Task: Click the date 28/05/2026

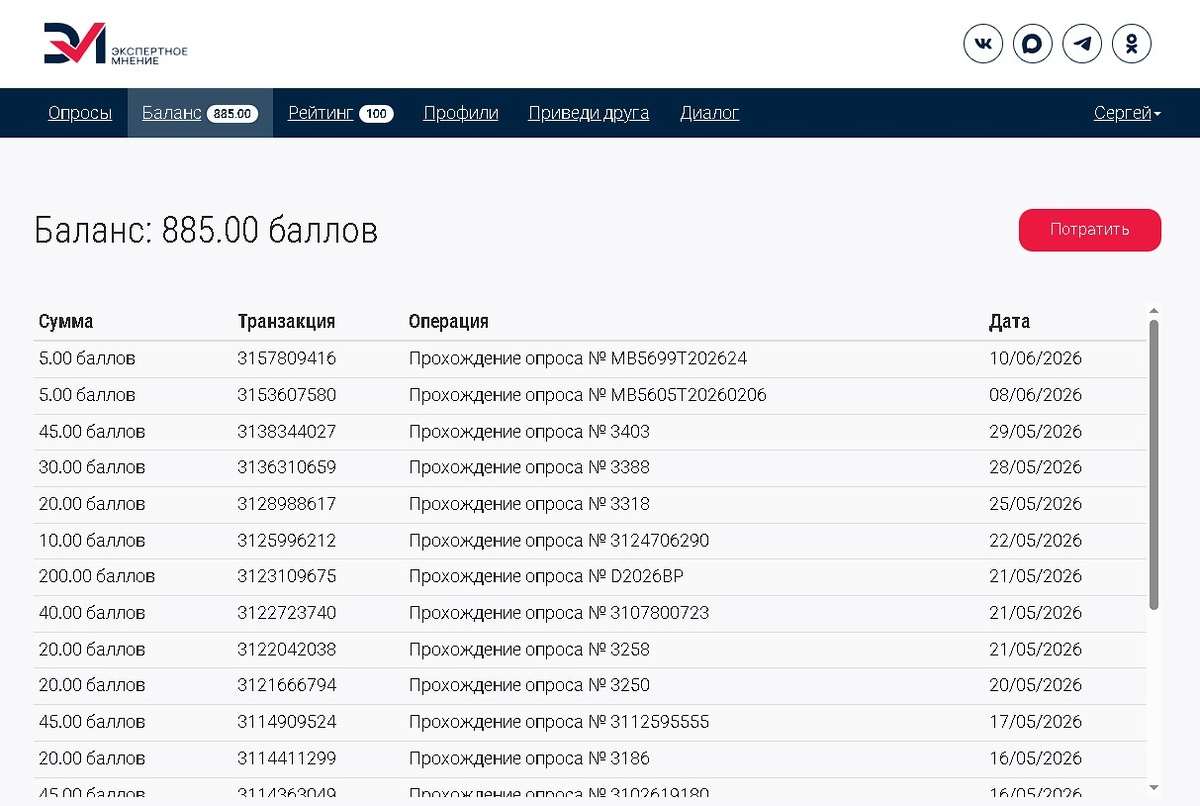Action: (x=1035, y=467)
